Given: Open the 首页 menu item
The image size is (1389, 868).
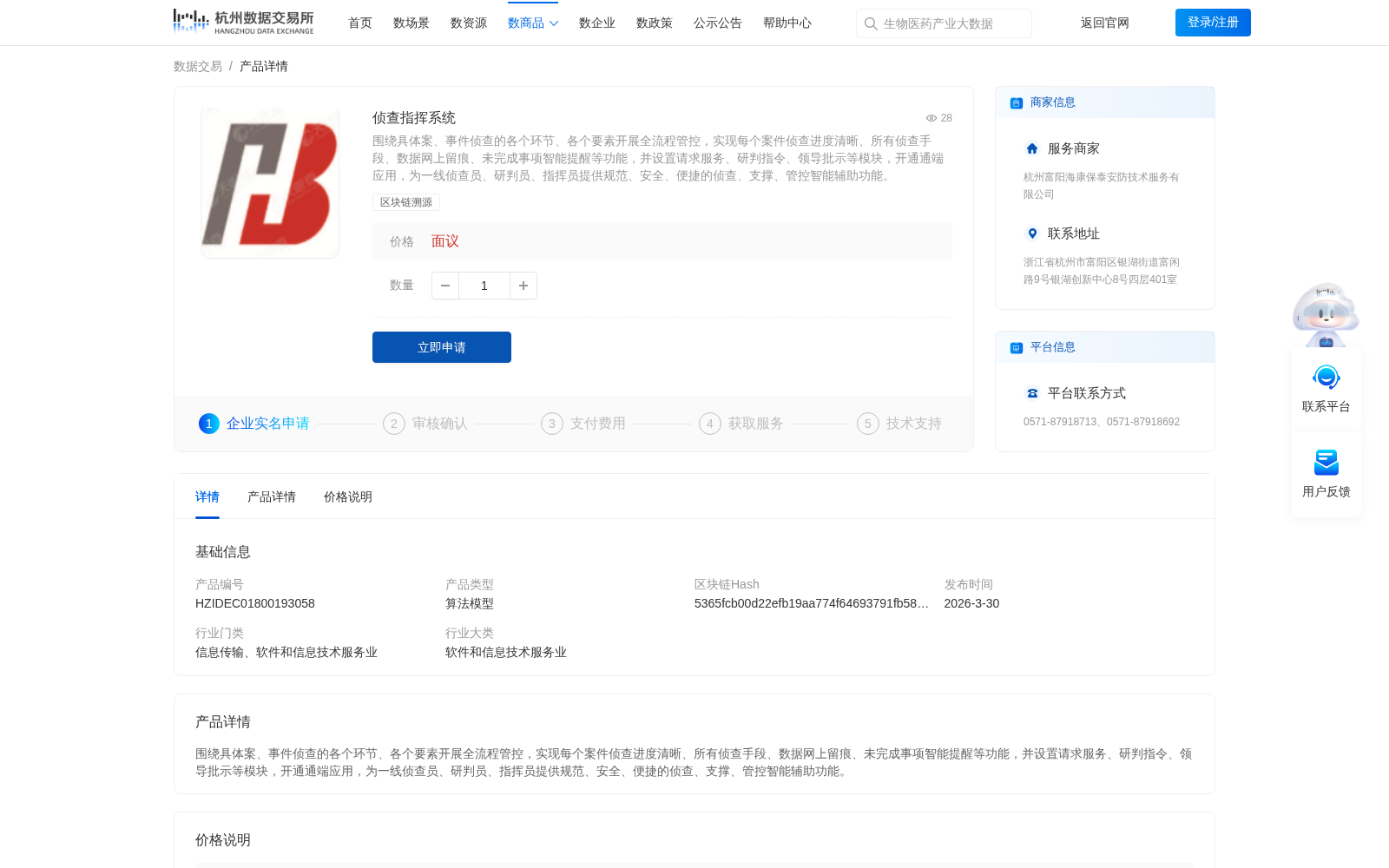Looking at the screenshot, I should point(360,23).
